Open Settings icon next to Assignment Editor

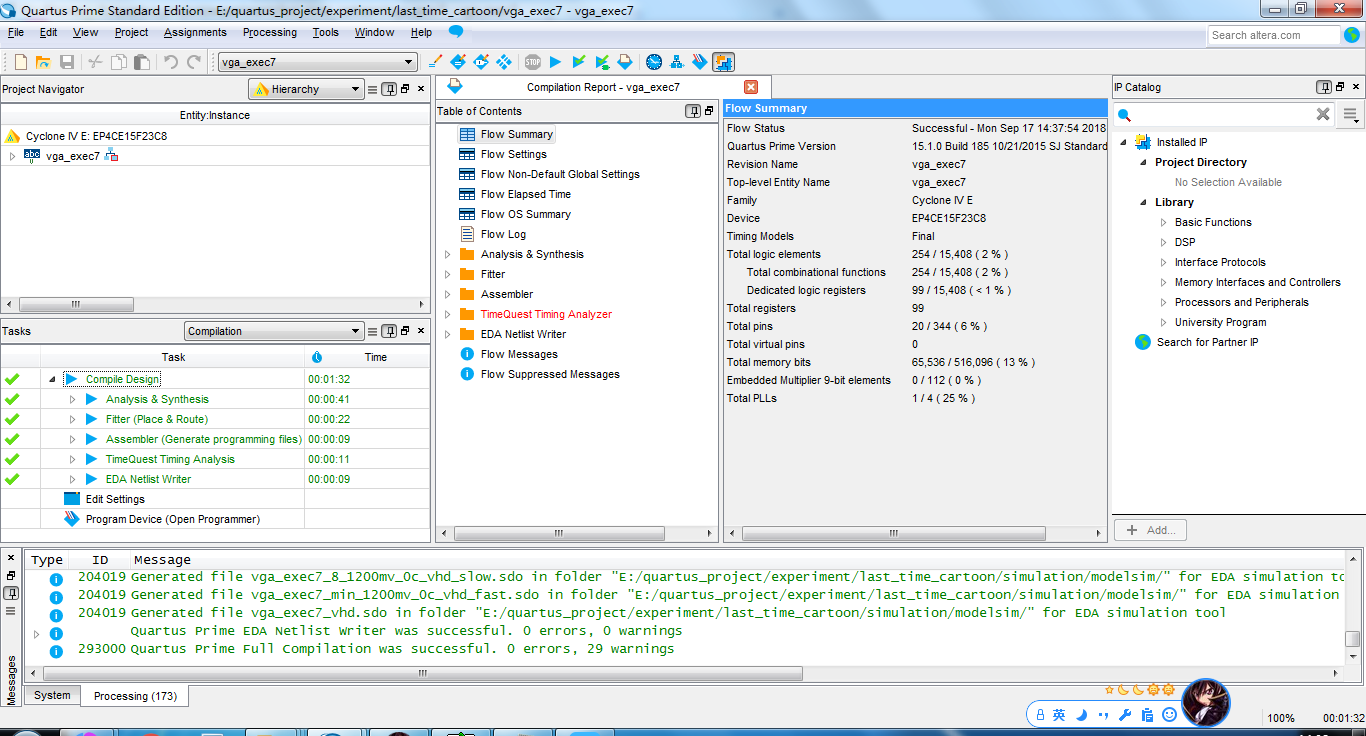[x=458, y=62]
